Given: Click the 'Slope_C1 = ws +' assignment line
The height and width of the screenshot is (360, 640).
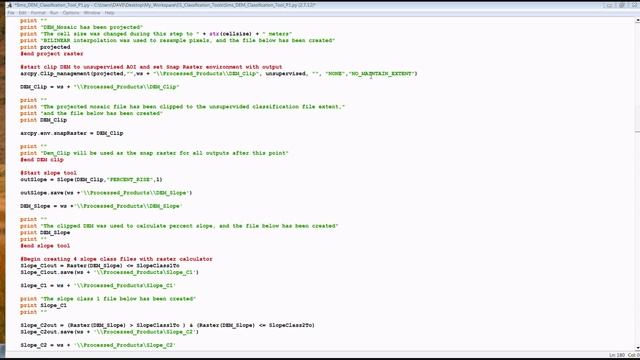Looking at the screenshot, I should (98, 286).
